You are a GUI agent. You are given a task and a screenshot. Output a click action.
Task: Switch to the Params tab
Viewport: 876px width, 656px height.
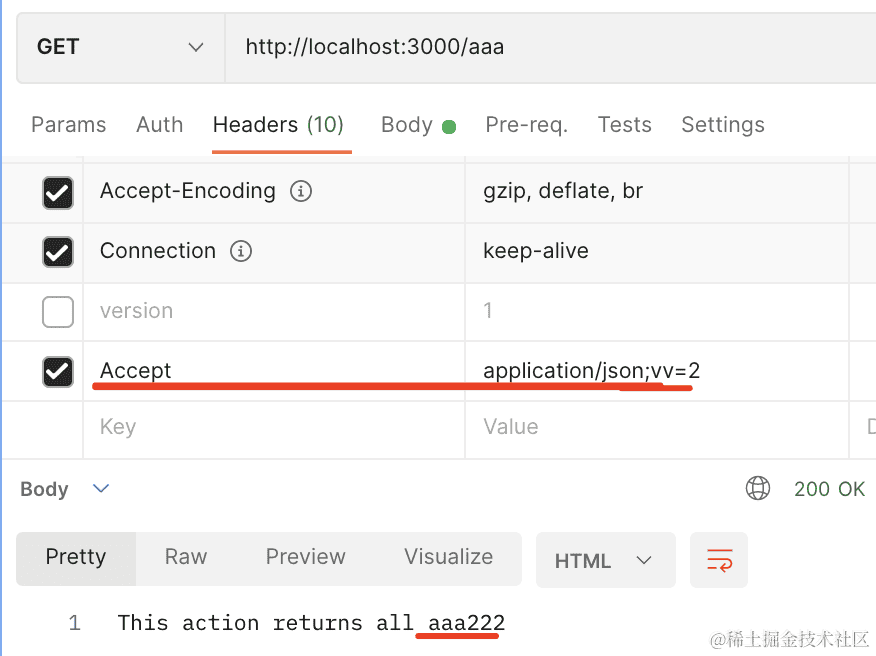[68, 125]
